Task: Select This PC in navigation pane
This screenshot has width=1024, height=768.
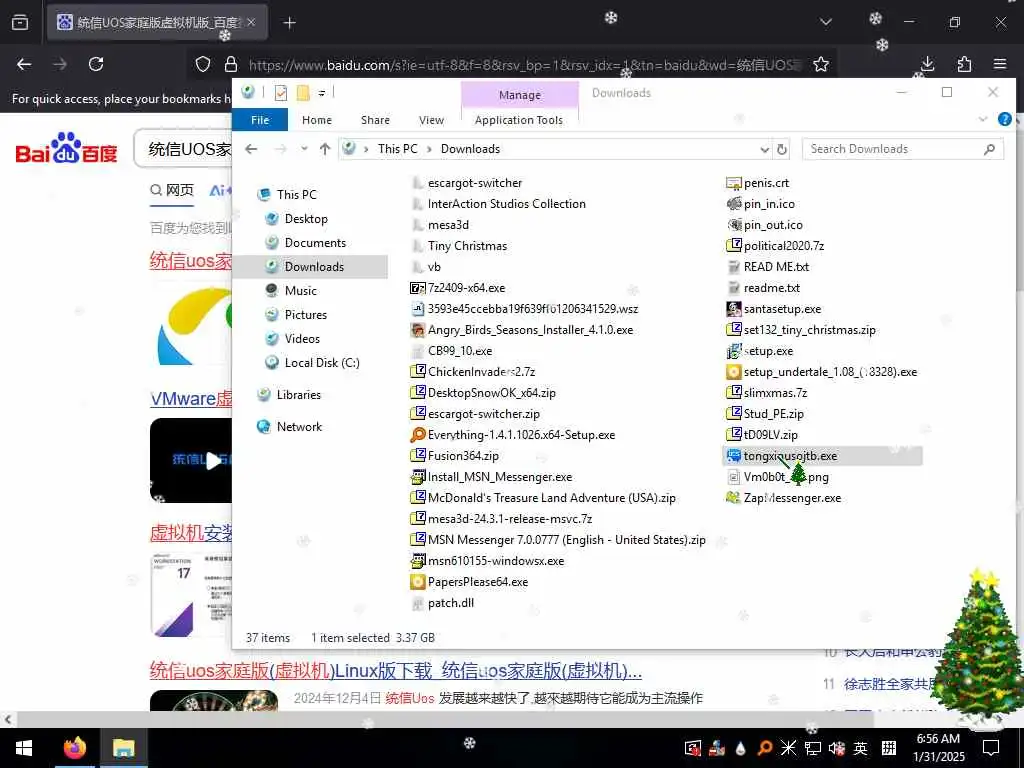Action: point(296,195)
